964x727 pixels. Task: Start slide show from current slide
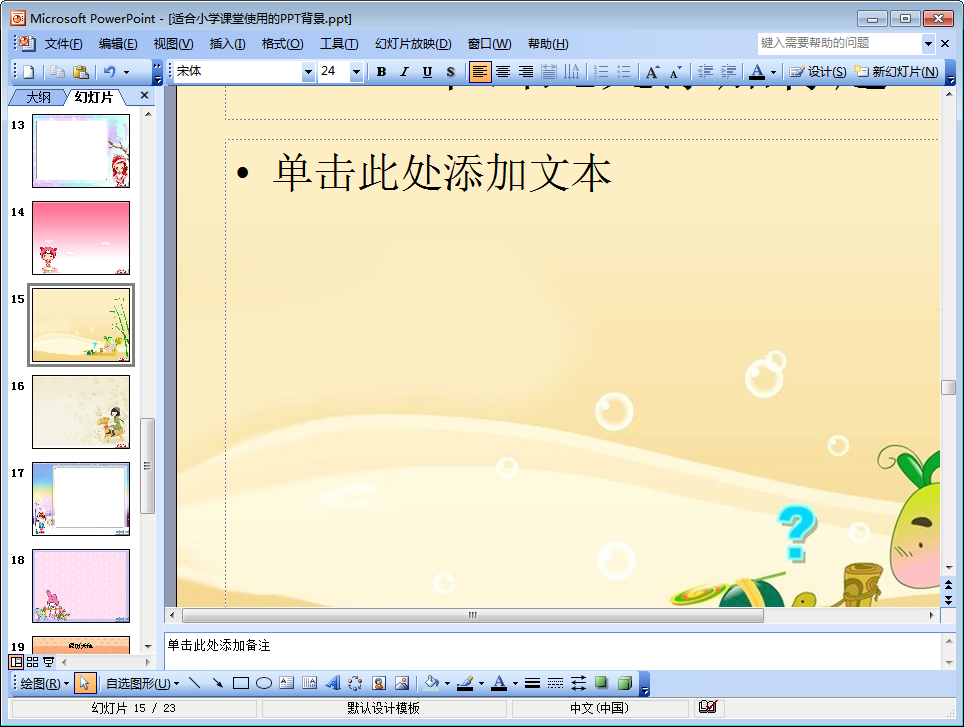coord(48,662)
